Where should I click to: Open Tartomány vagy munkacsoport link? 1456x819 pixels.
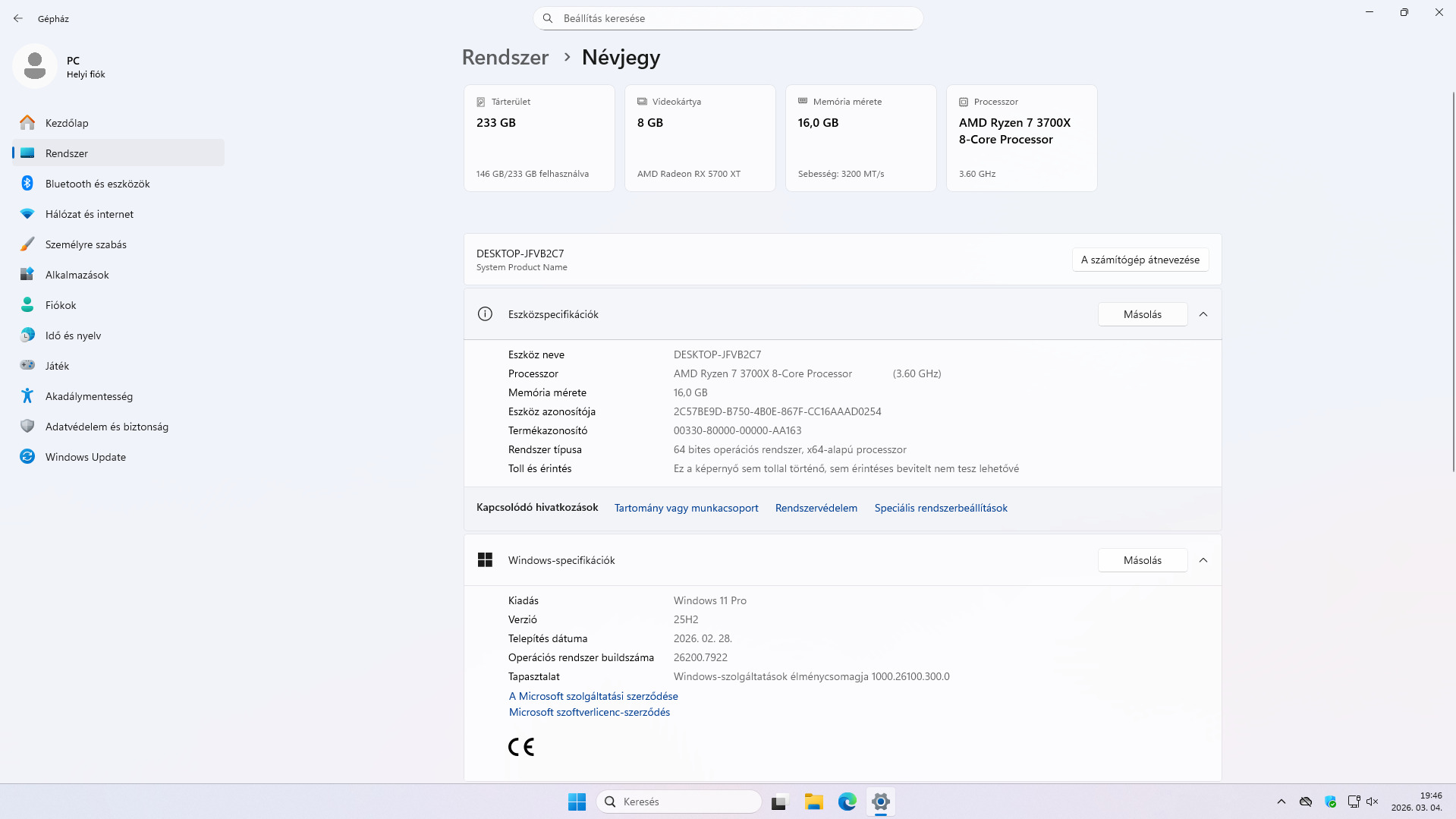pos(687,509)
